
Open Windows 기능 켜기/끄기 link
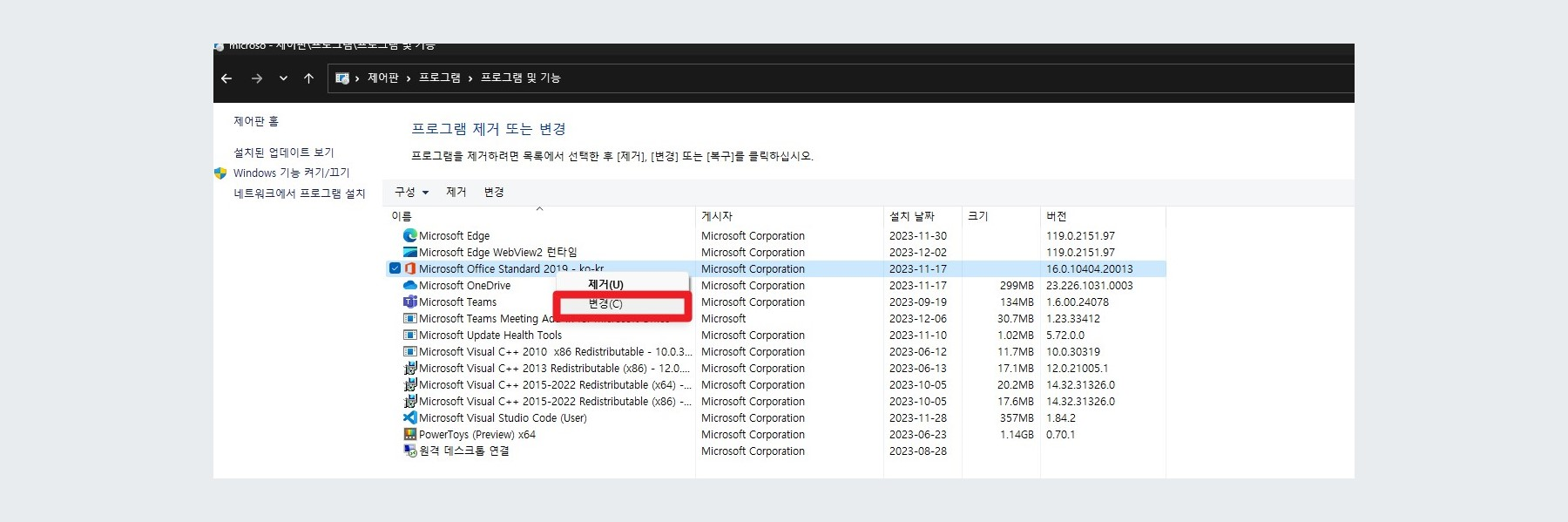291,173
